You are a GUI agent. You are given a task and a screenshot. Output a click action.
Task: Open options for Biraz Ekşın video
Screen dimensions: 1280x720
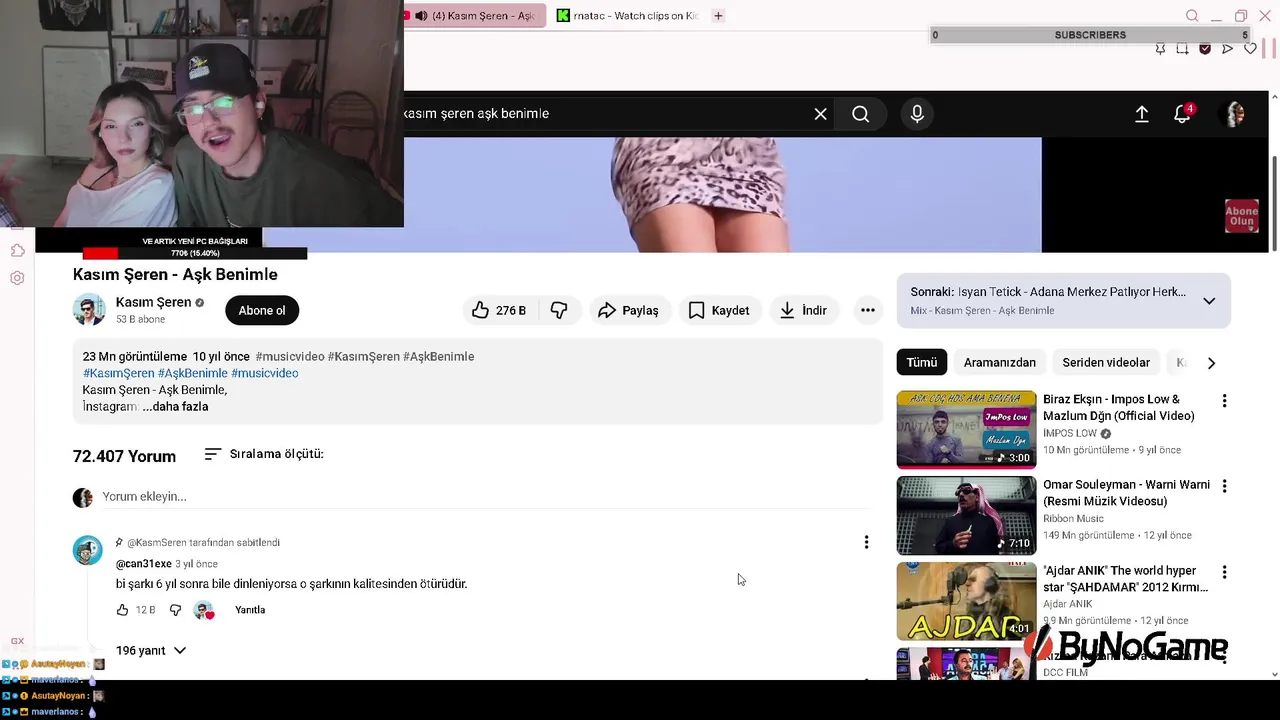tap(1224, 401)
